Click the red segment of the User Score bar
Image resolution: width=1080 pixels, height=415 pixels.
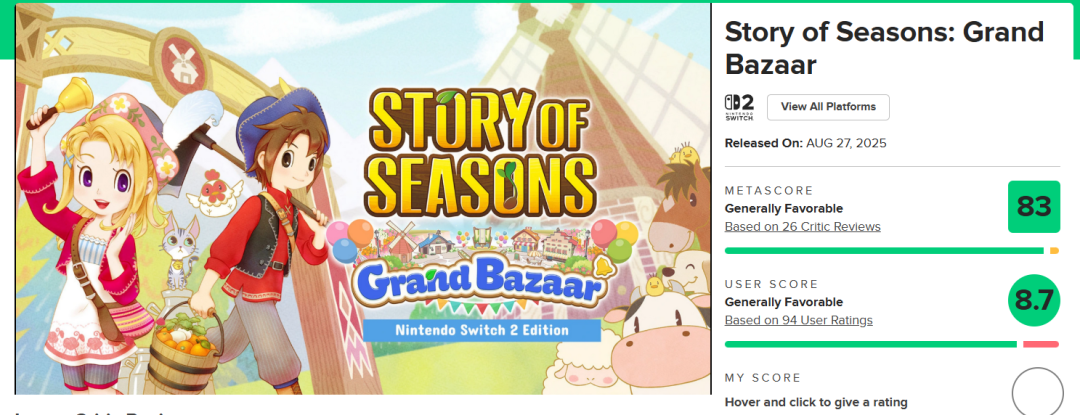click(x=1040, y=344)
